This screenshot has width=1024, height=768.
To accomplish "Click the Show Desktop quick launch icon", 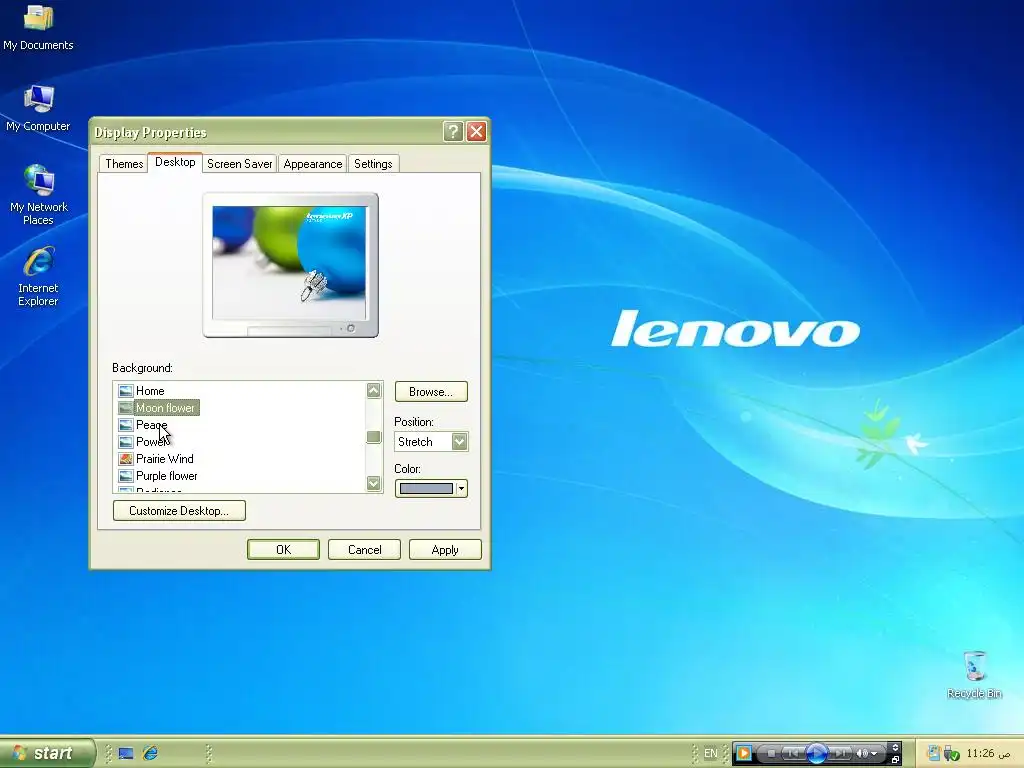I will [126, 753].
